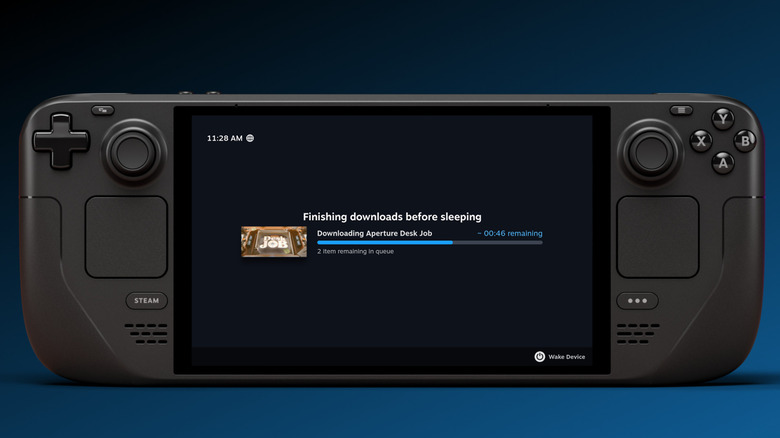Image resolution: width=780 pixels, height=438 pixels.
Task: Click the Wake Device label
Action: pyautogui.click(x=567, y=357)
